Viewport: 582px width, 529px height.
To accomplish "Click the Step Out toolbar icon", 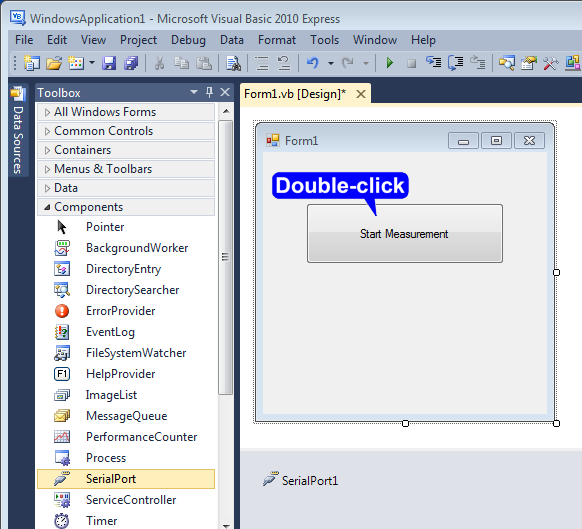I will tap(477, 63).
